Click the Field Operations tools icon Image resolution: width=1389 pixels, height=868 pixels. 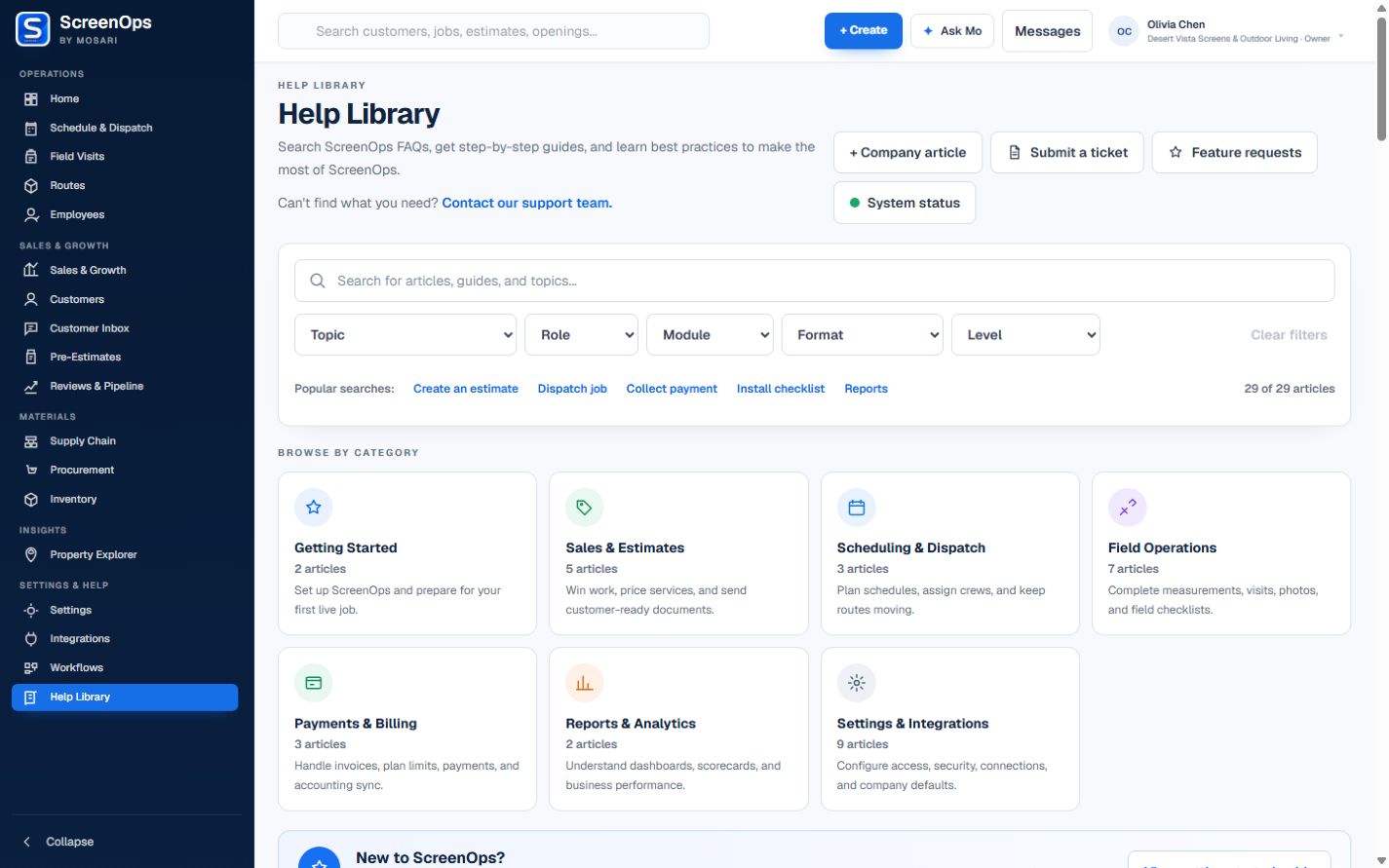1128,508
